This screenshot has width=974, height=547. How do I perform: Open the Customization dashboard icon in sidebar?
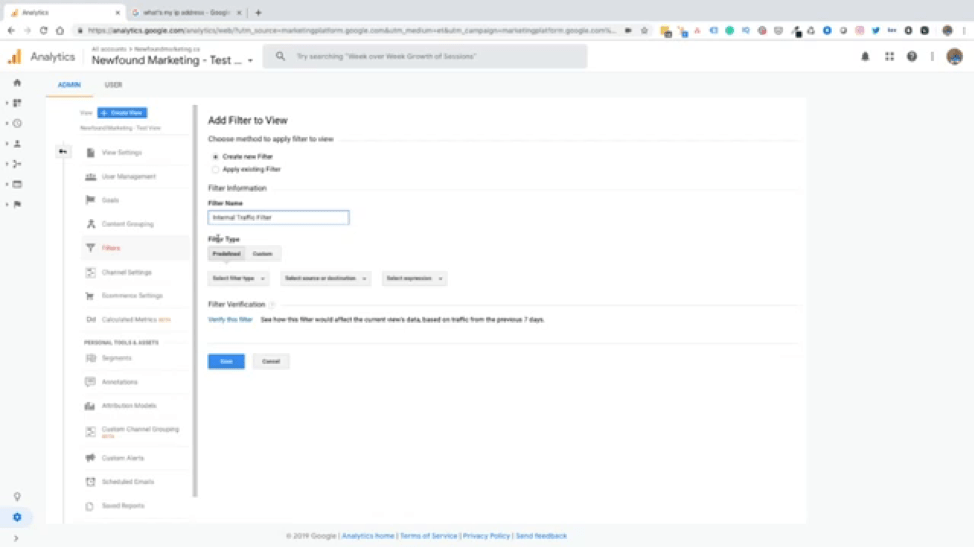tap(17, 103)
